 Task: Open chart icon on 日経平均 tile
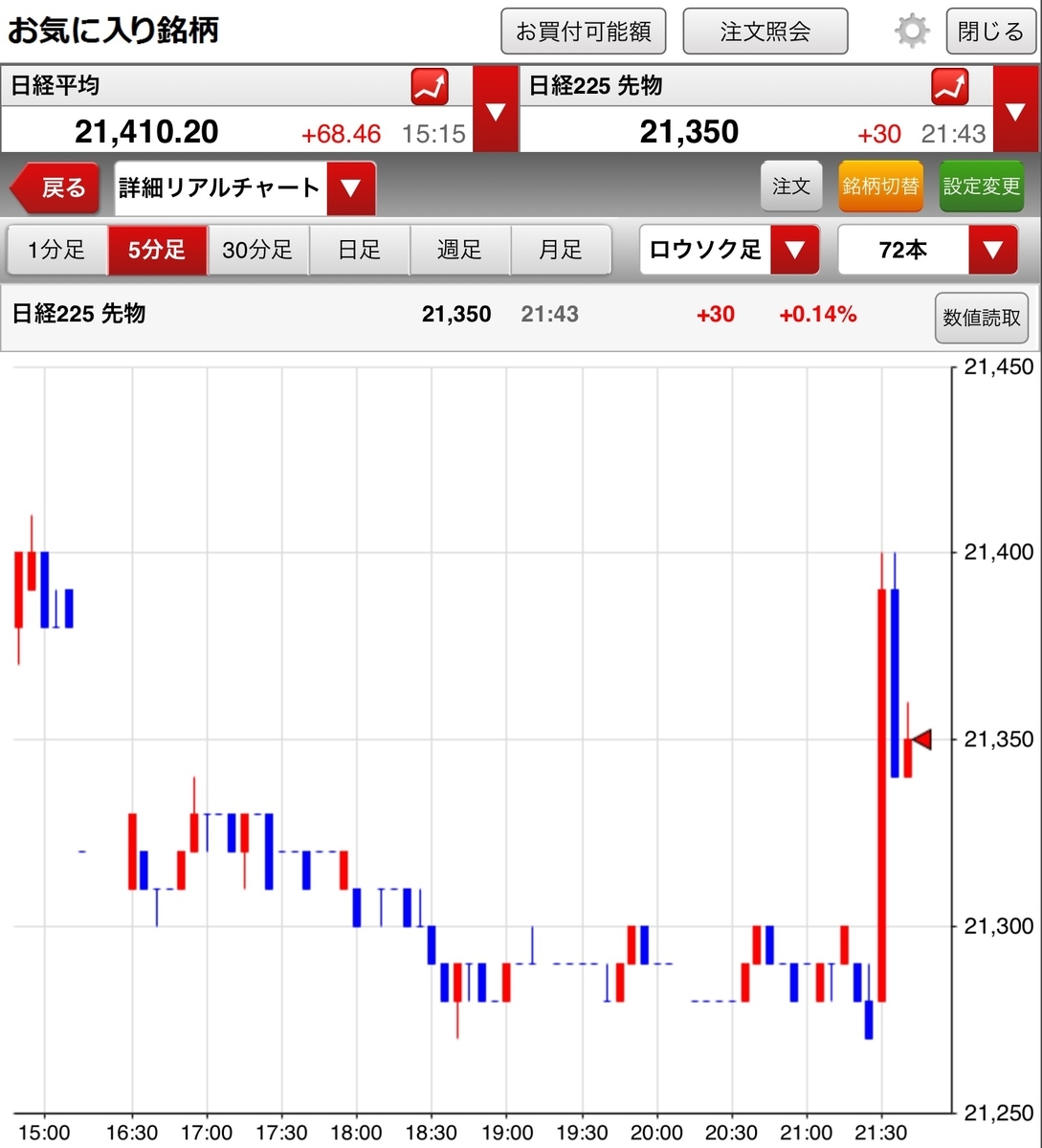[x=430, y=87]
